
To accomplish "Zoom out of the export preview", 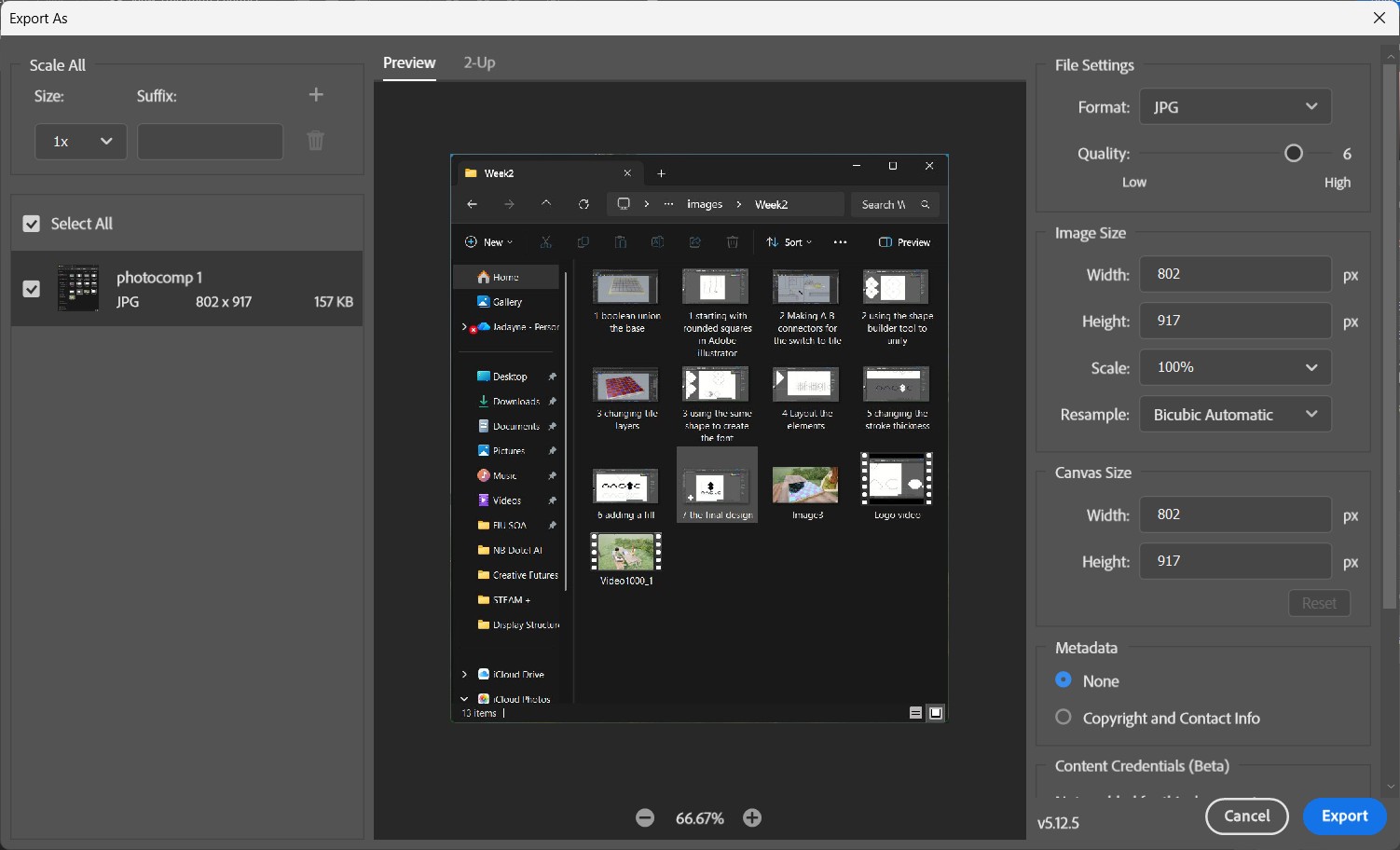I will (645, 817).
